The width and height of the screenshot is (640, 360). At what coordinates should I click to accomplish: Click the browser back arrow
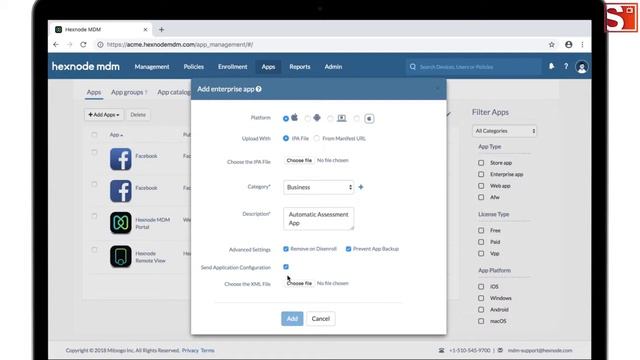(56, 44)
